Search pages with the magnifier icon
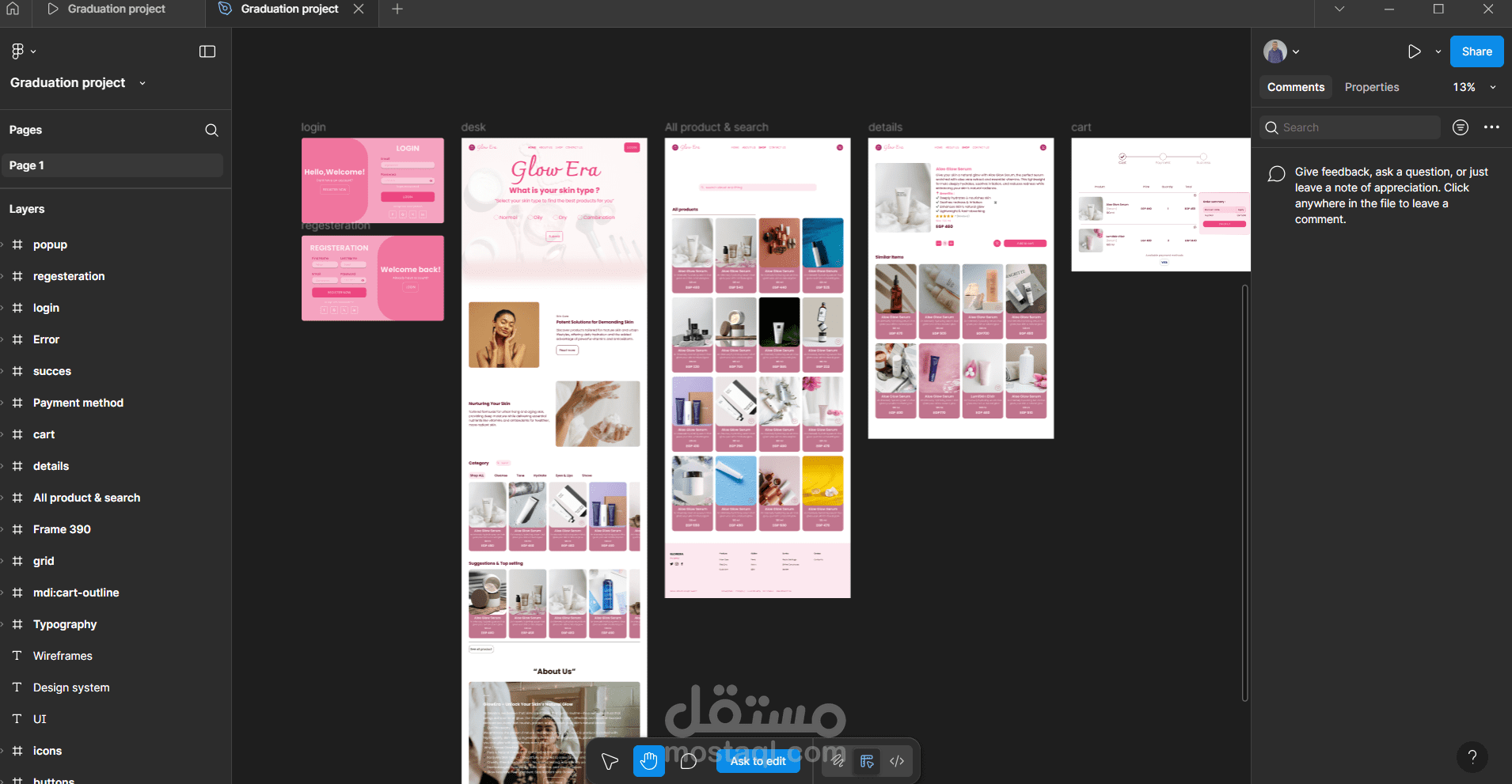 point(211,130)
